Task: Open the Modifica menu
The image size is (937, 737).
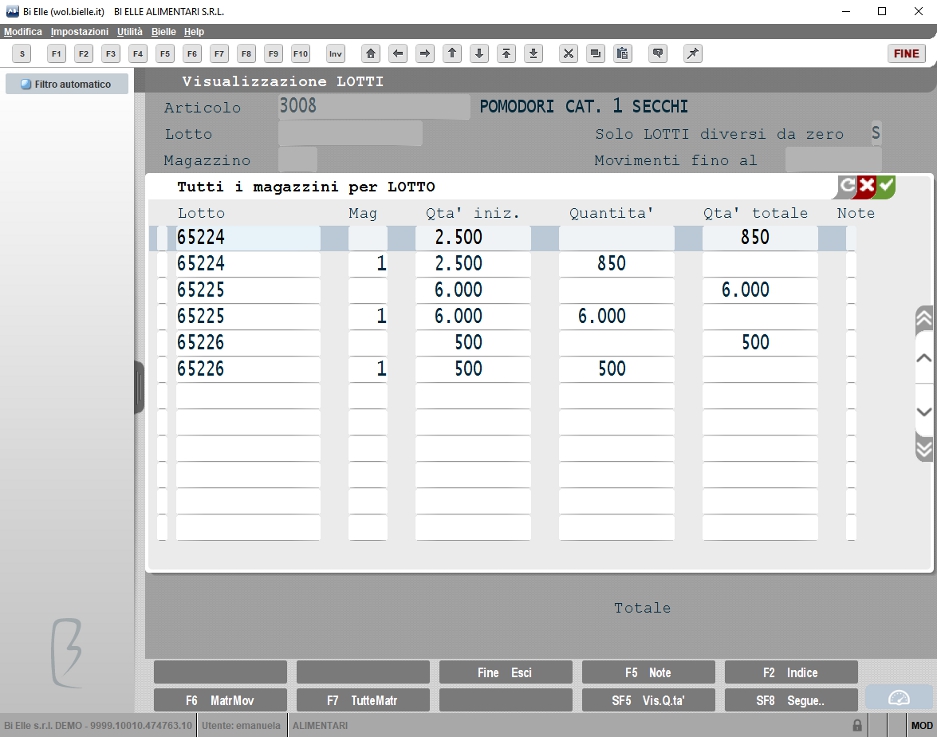Action: [x=23, y=32]
